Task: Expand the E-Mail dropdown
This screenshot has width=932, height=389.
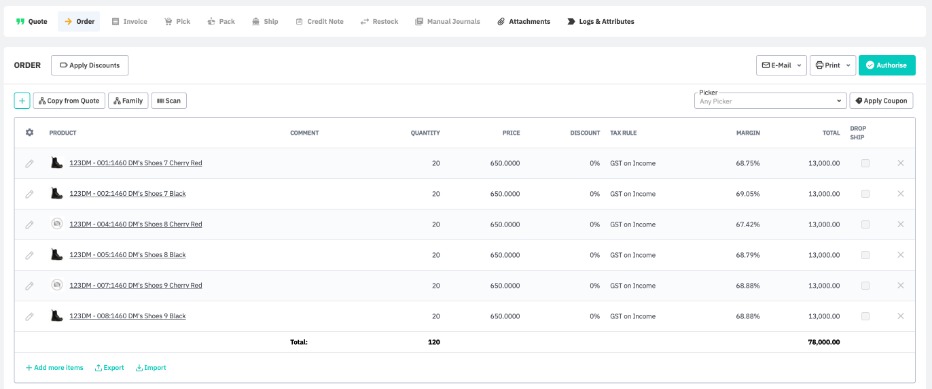Action: pos(781,65)
